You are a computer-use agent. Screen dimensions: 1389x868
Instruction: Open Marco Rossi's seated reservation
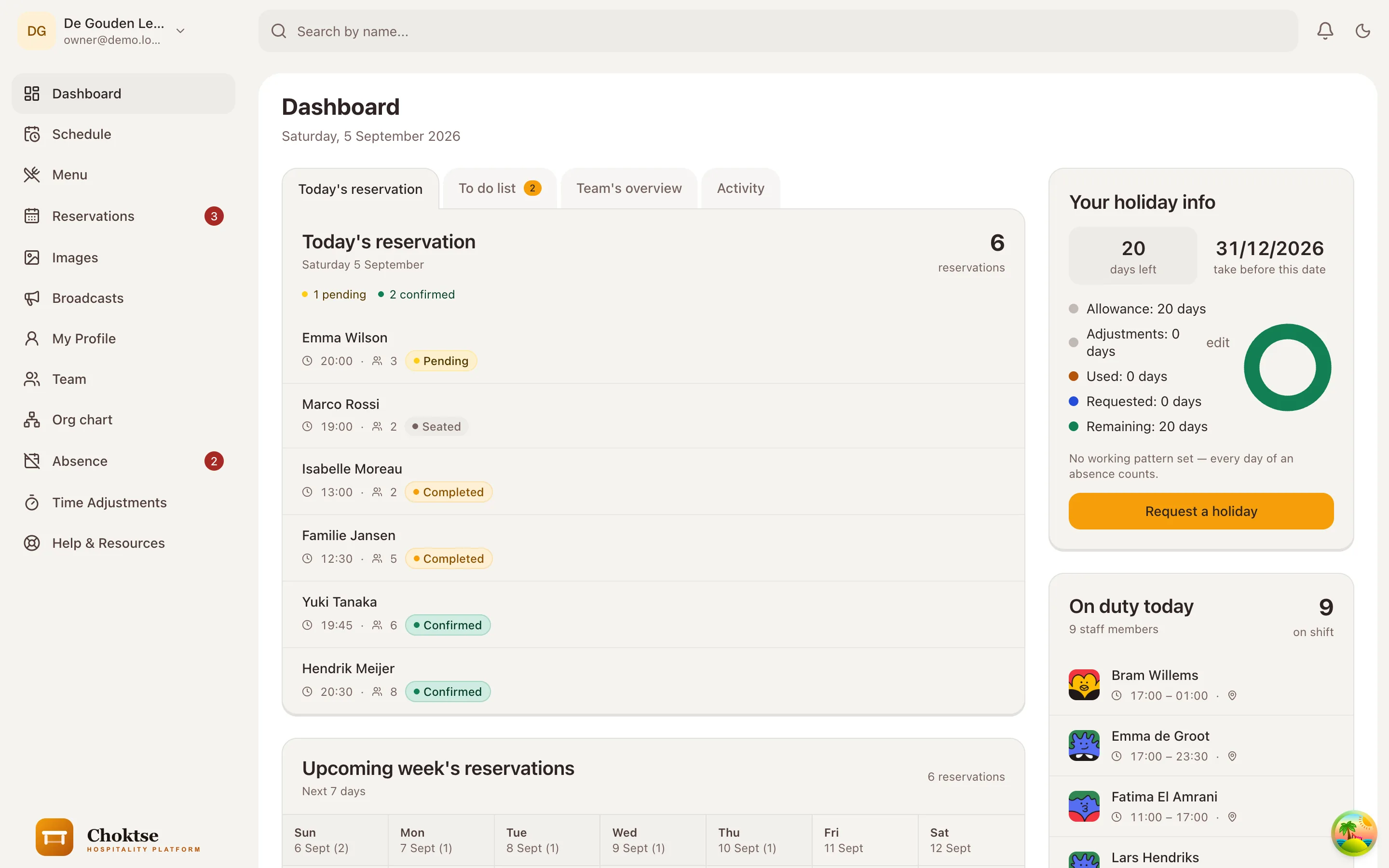[653, 416]
